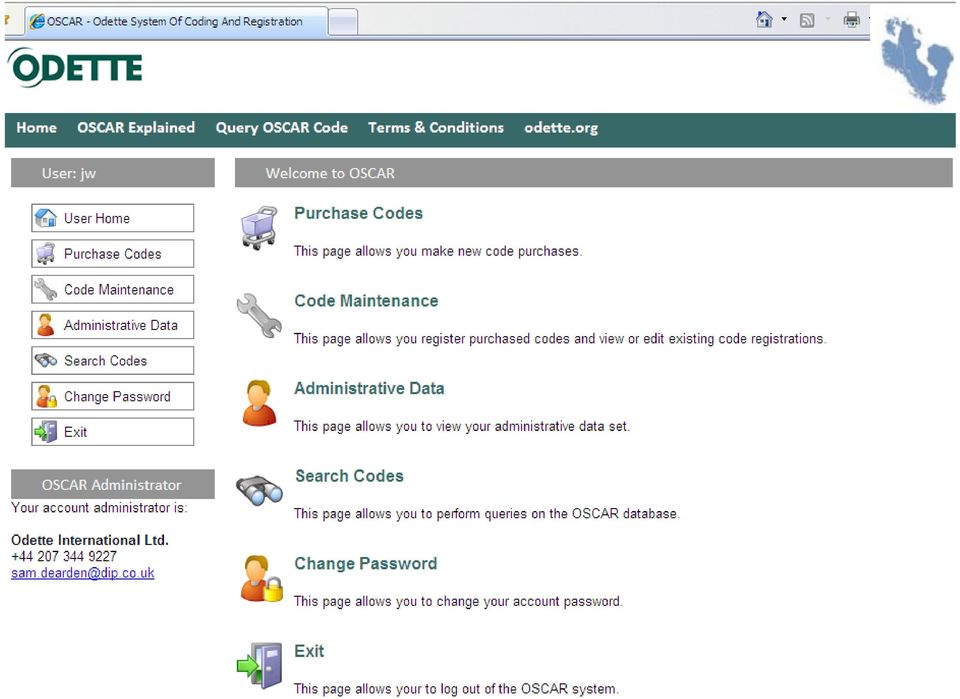
Task: Email sam.dearden@dip.co.uk link
Action: coord(83,573)
